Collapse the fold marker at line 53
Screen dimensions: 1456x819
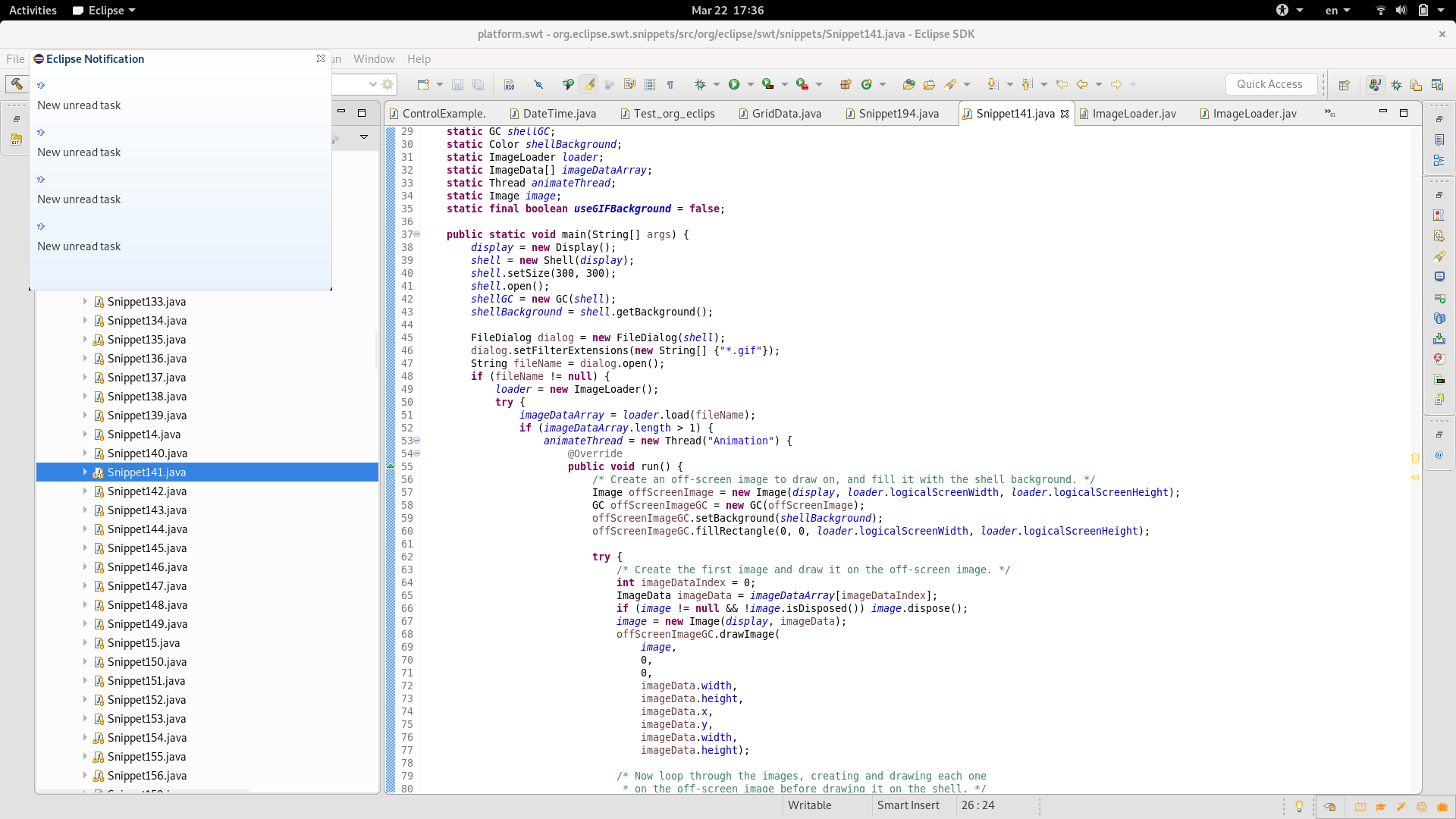pyautogui.click(x=416, y=441)
